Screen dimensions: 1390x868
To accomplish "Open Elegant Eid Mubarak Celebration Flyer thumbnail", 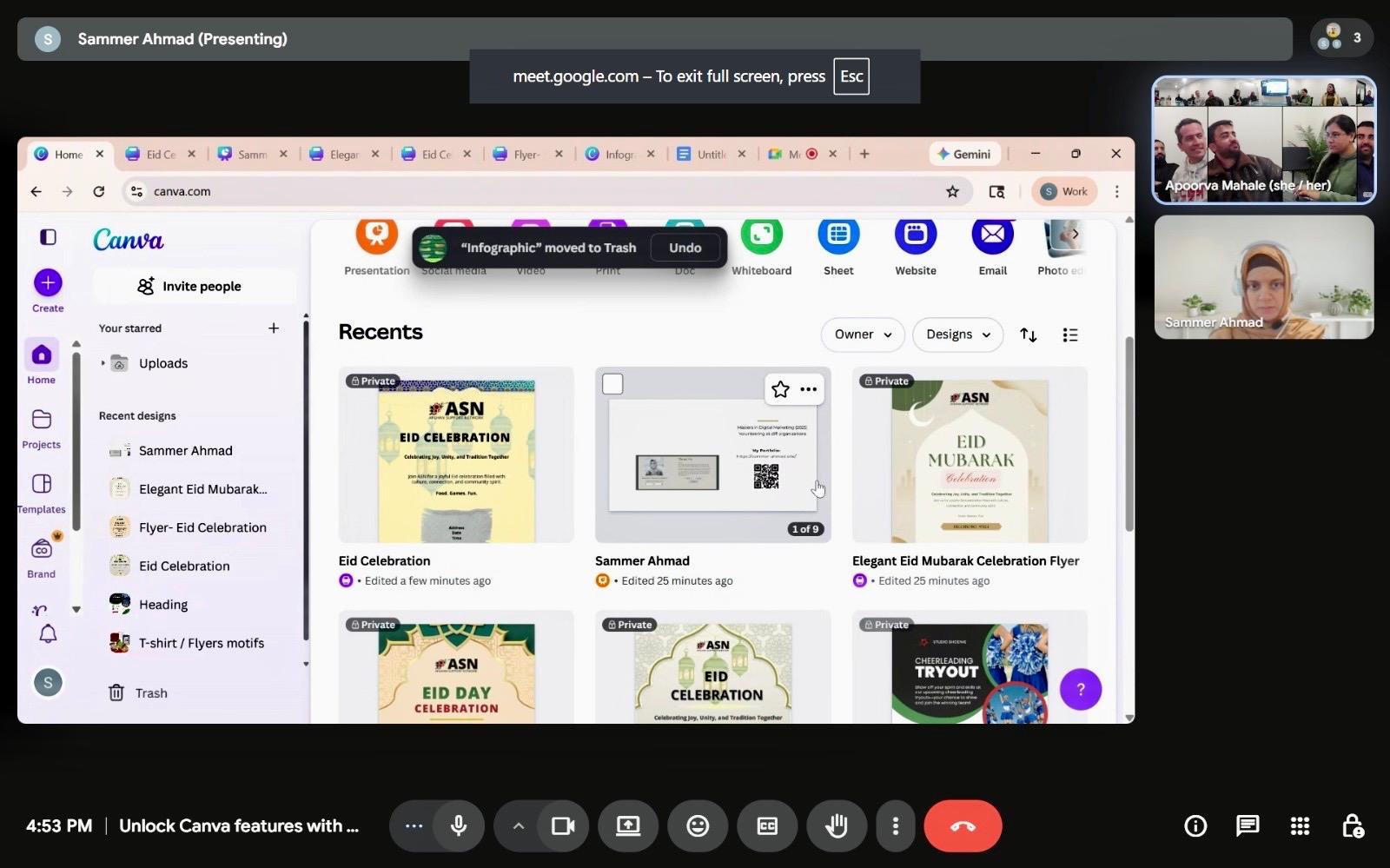I will (x=970, y=455).
